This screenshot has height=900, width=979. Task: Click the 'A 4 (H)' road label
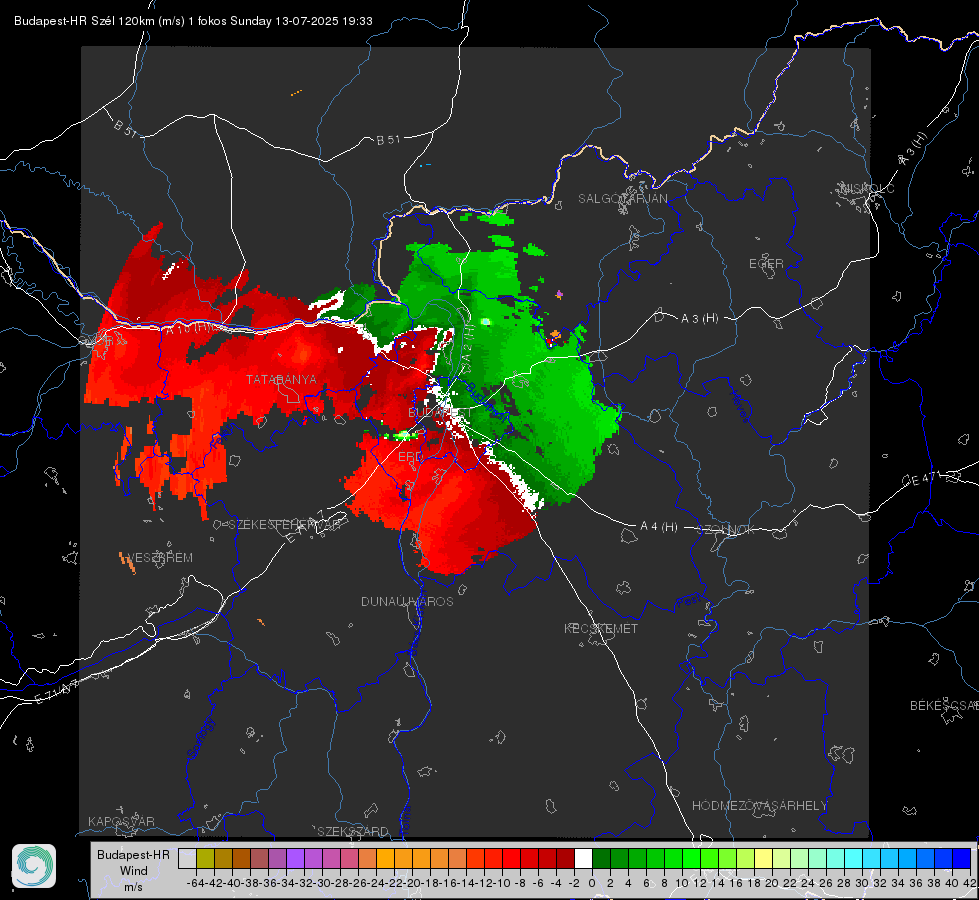[659, 527]
